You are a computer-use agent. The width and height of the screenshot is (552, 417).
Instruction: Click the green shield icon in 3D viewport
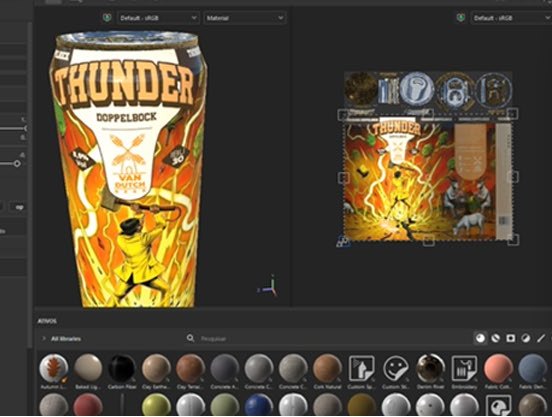click(x=107, y=18)
